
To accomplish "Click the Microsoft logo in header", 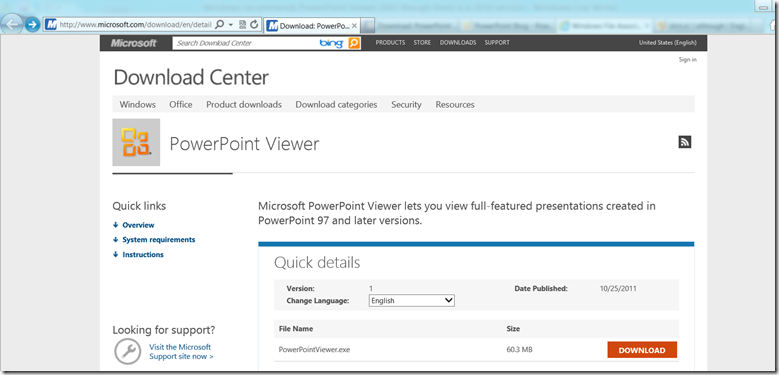I will pos(134,43).
